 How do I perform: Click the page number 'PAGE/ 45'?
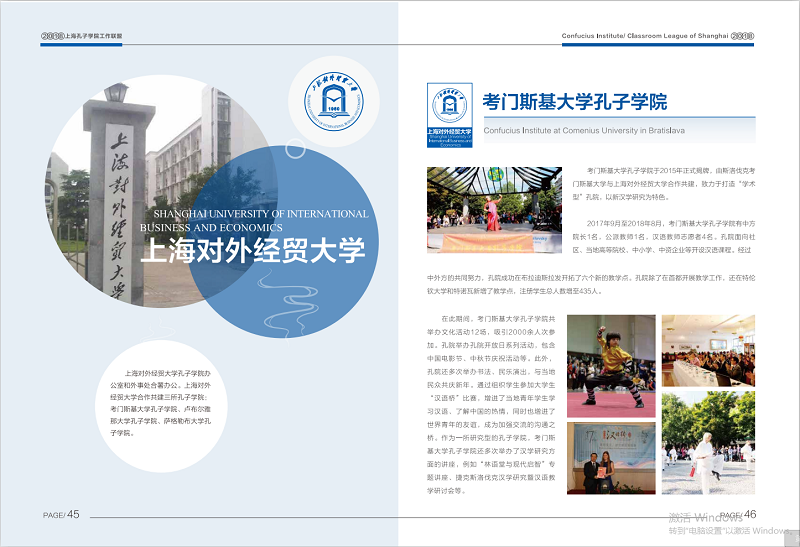(x=61, y=514)
